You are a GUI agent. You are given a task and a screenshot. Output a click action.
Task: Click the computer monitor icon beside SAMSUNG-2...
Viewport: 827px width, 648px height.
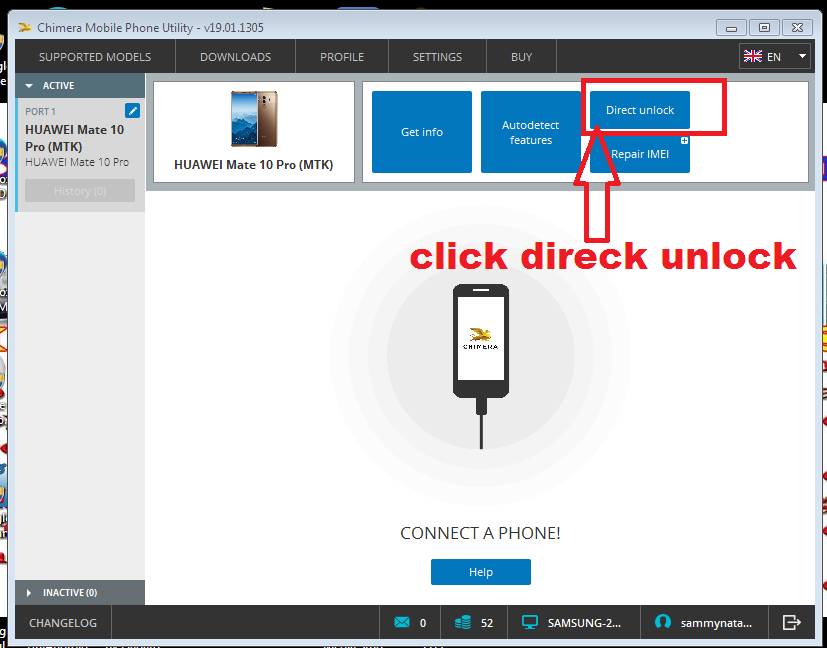click(530, 623)
